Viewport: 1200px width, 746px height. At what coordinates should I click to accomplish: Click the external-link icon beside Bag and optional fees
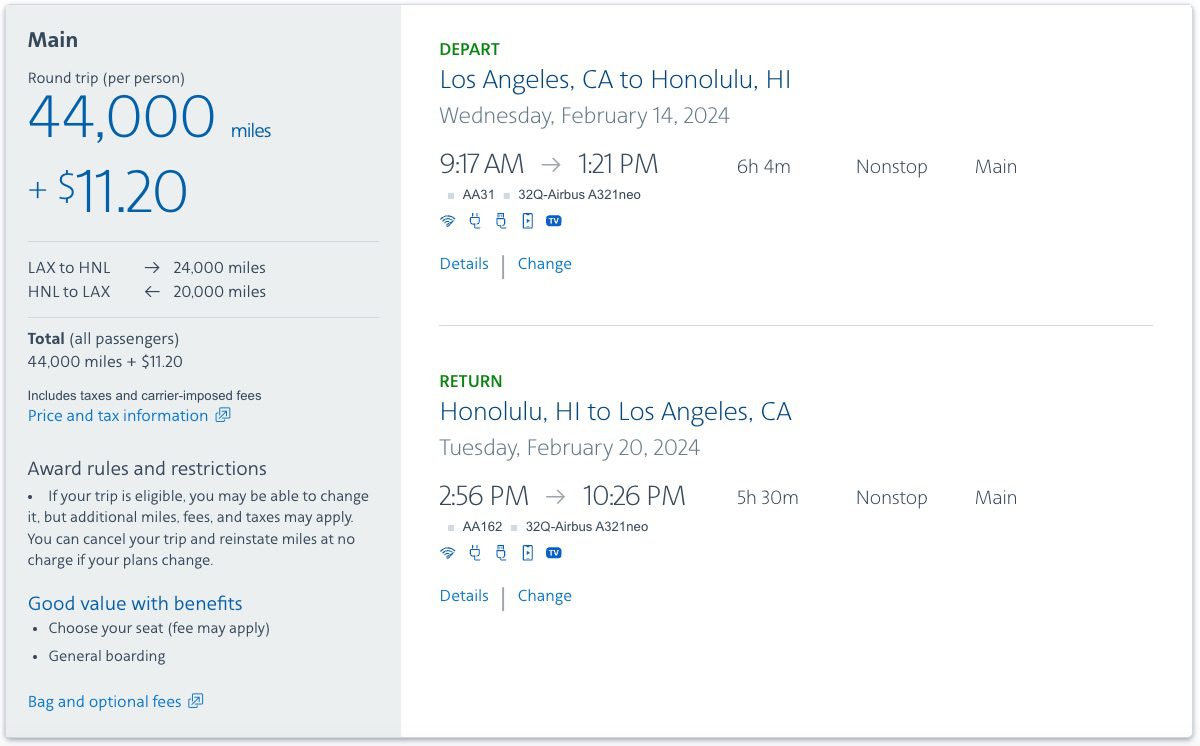(197, 701)
